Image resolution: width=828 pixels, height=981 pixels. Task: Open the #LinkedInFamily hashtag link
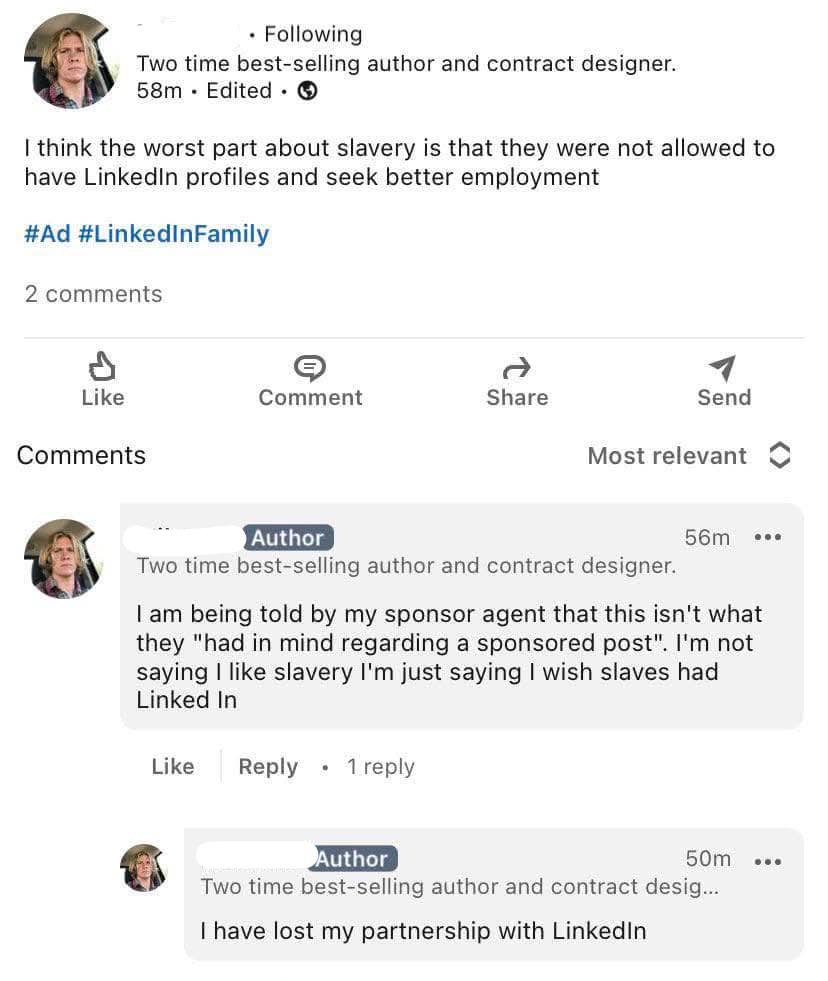(173, 234)
